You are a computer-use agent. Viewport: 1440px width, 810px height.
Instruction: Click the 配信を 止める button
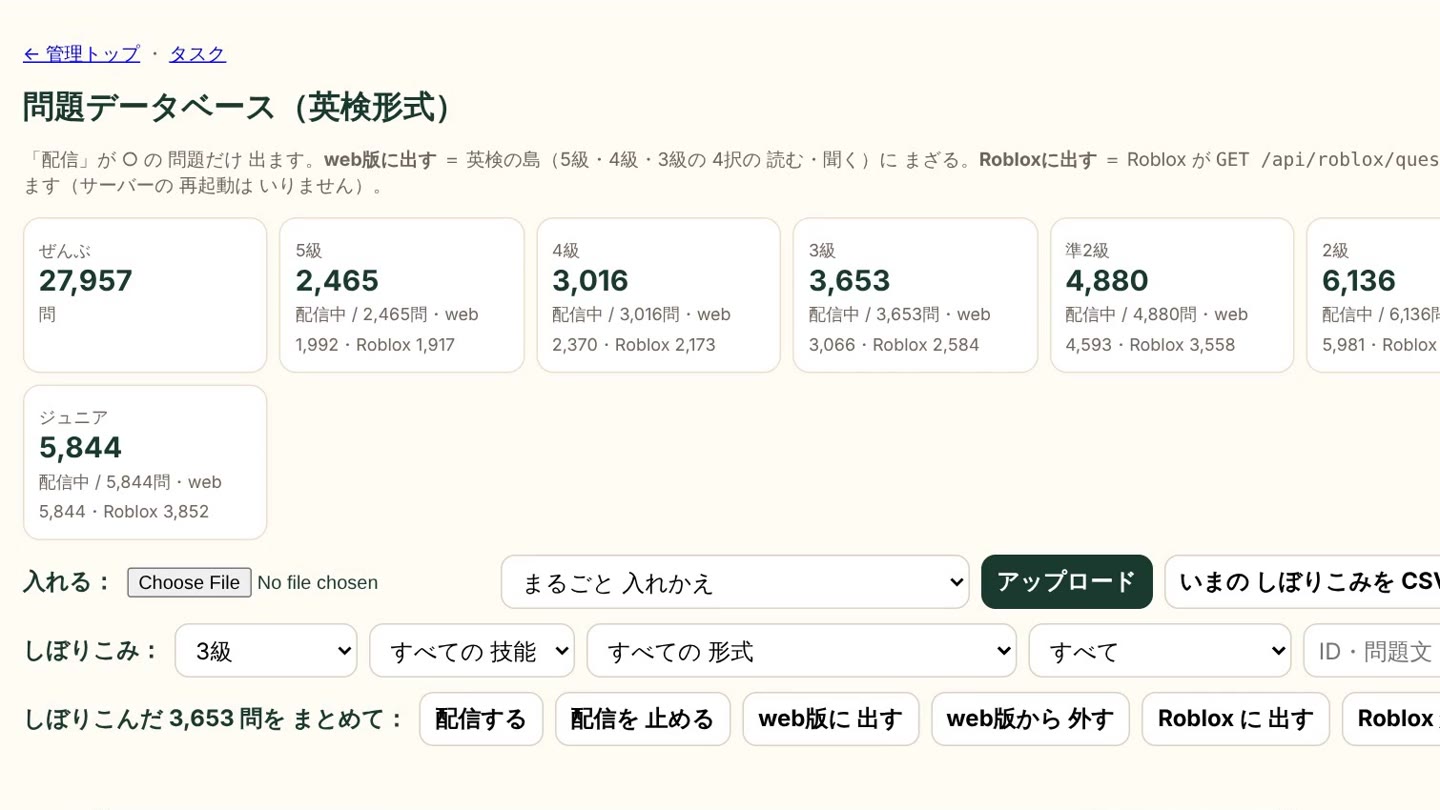pos(643,719)
